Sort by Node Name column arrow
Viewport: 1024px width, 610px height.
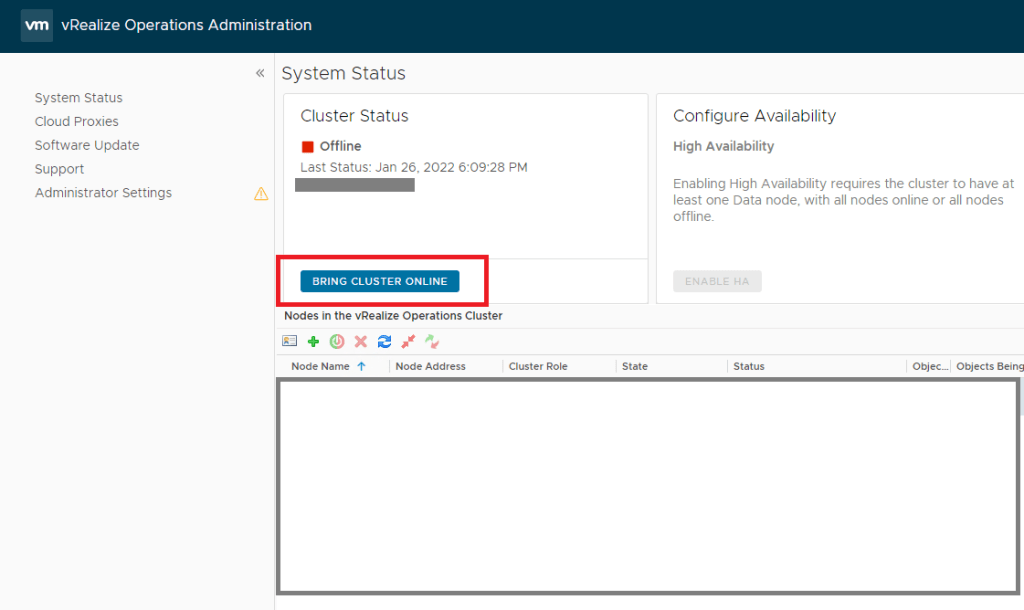(361, 367)
